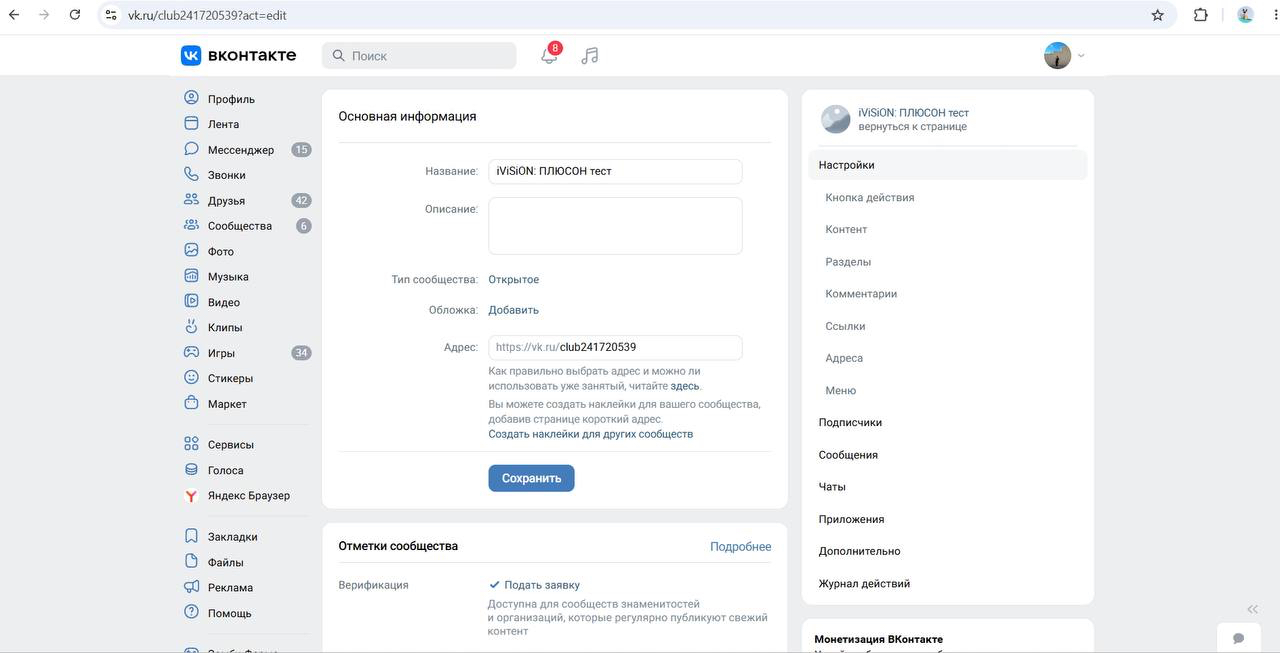Image resolution: width=1280 pixels, height=653 pixels.
Task: Open the Сообщества groups icon
Action: [x=191, y=225]
